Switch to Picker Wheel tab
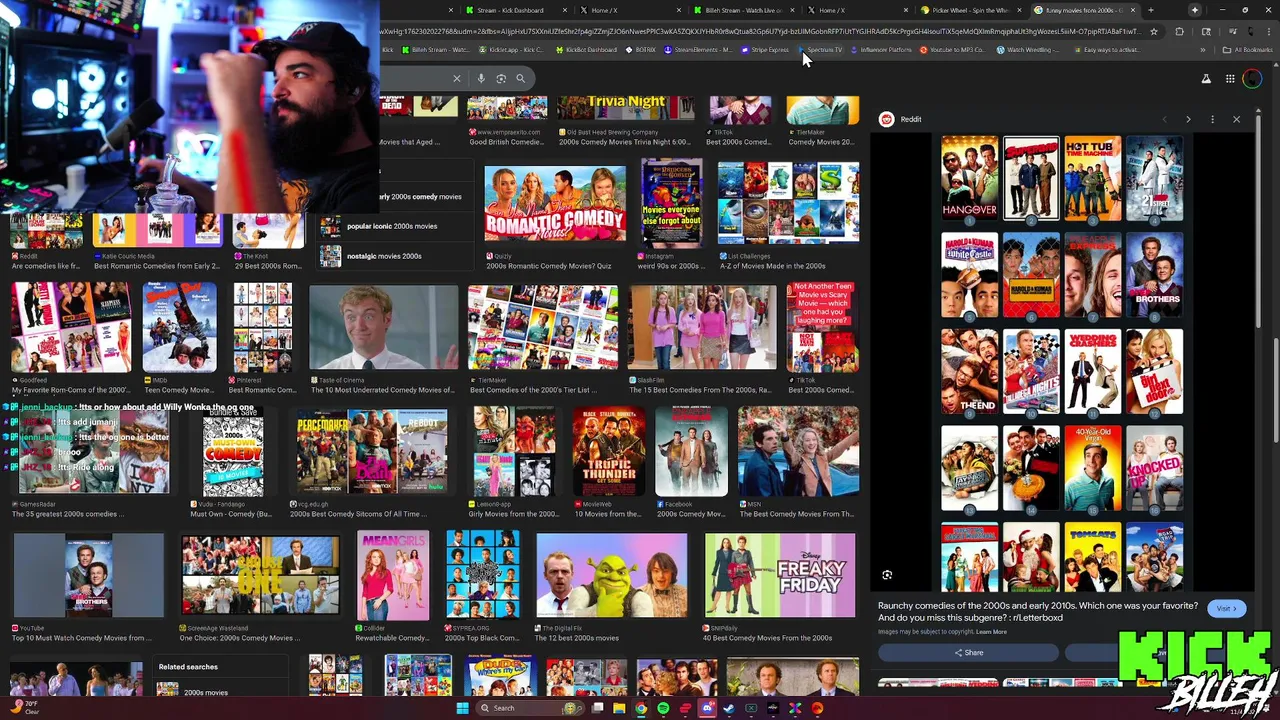1280x720 pixels. 970,10
